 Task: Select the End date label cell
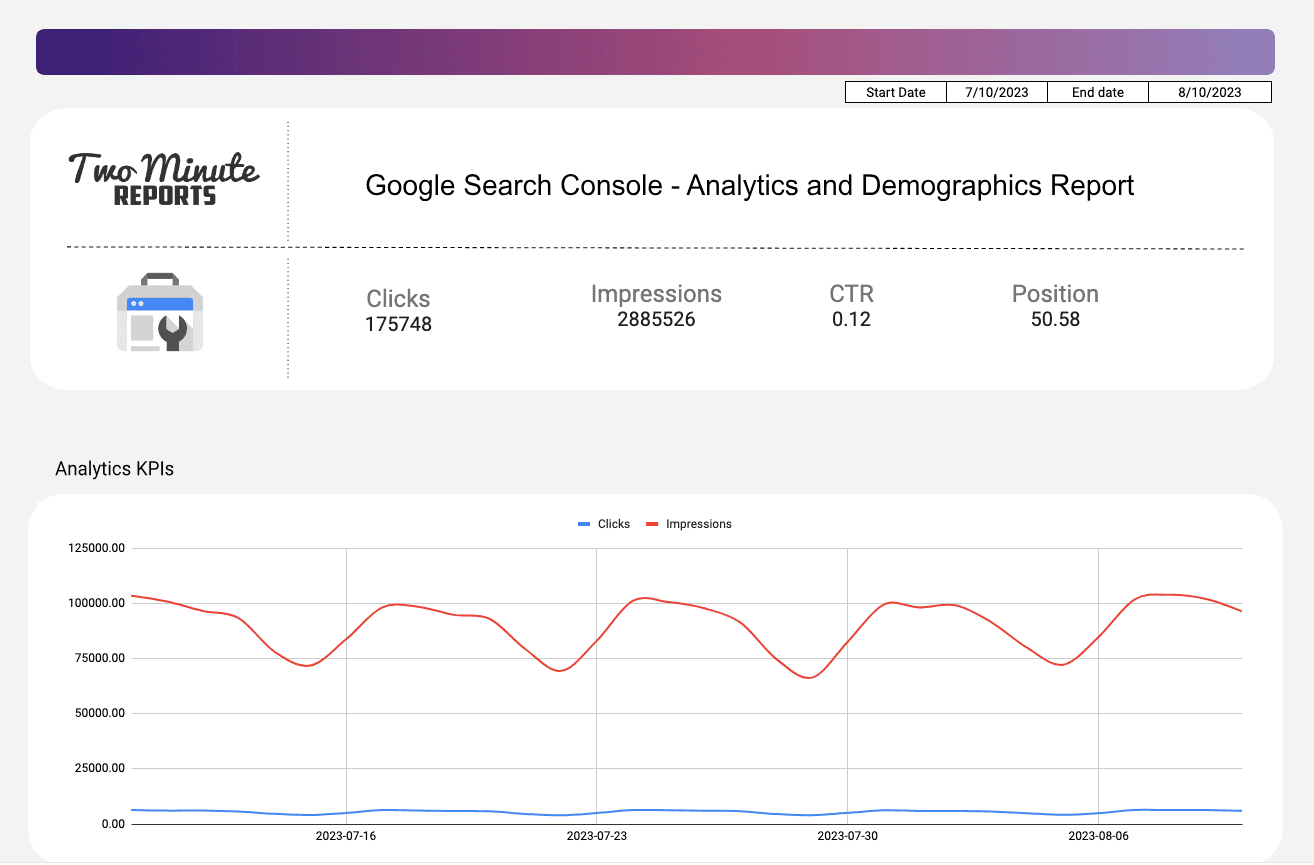[x=1098, y=92]
